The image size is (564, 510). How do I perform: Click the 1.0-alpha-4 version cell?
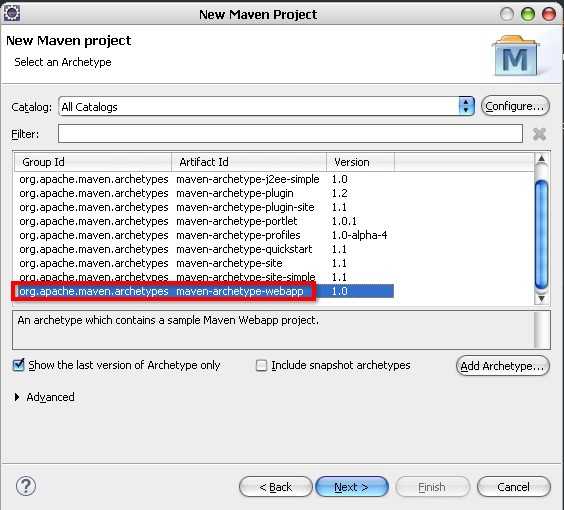point(359,235)
